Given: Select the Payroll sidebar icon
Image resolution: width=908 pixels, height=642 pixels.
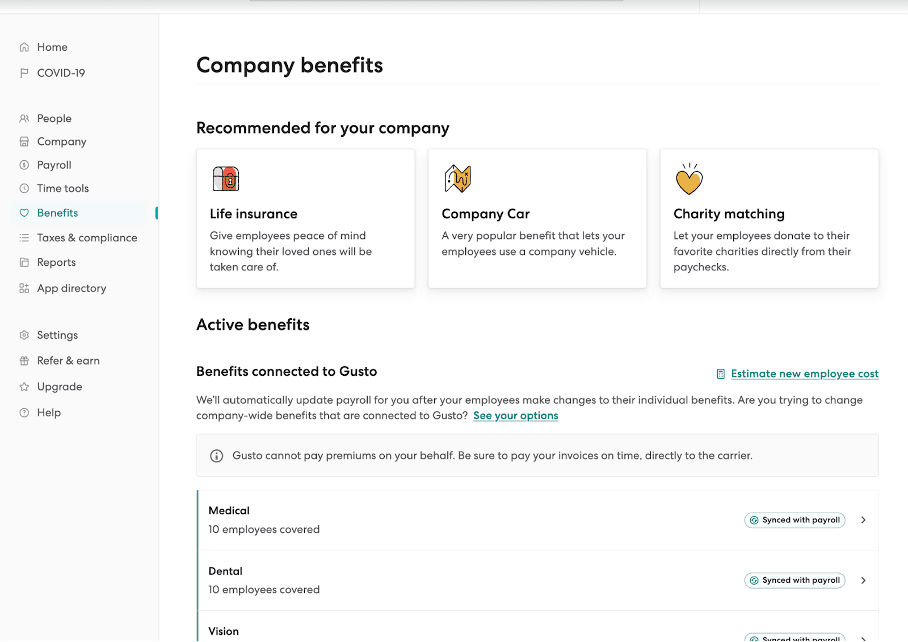Looking at the screenshot, I should point(23,164).
